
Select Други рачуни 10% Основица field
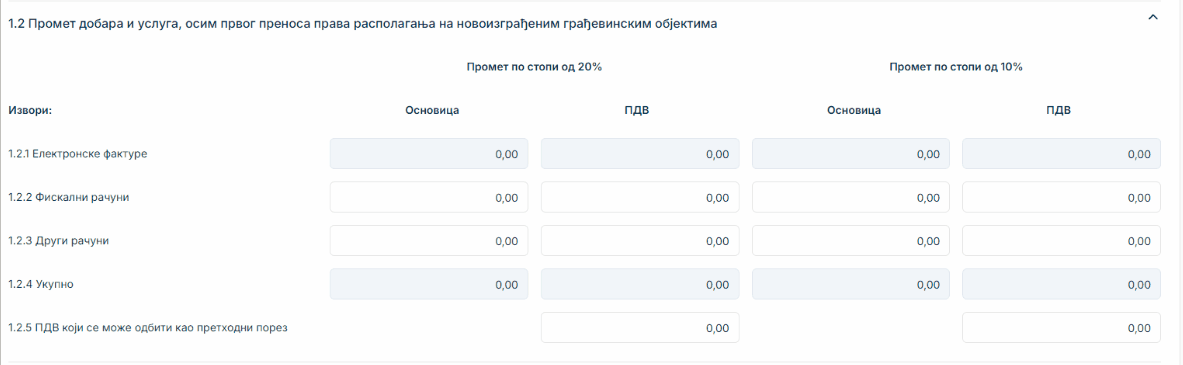(x=851, y=241)
